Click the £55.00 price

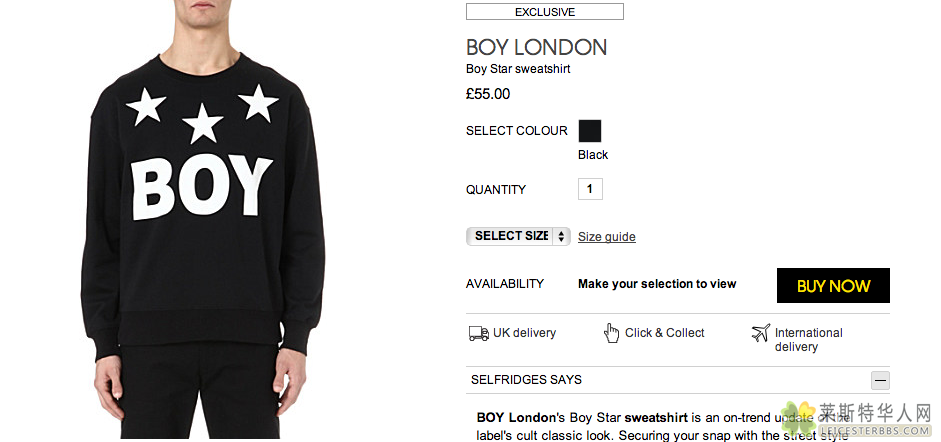click(488, 94)
